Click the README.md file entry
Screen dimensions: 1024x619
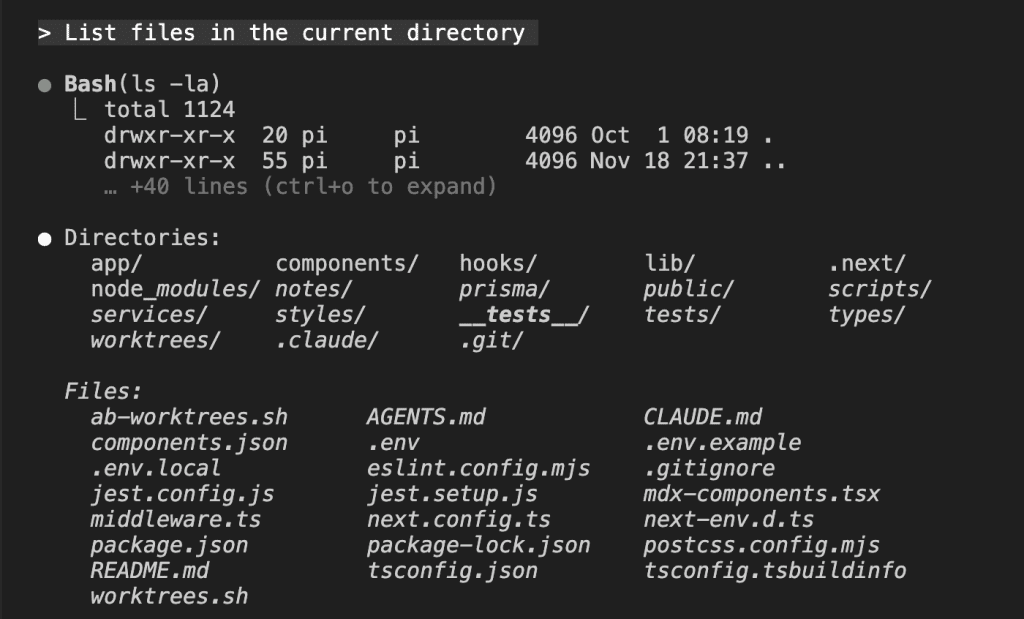[x=150, y=571]
